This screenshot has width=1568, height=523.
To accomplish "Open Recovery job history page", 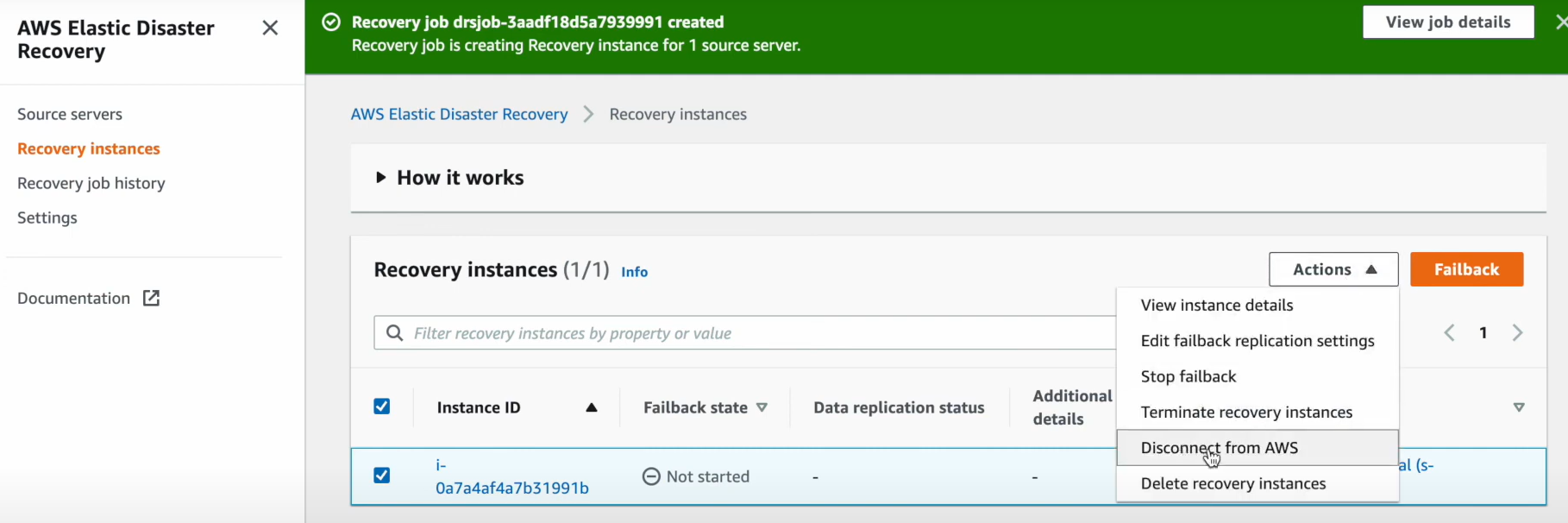I will click(91, 184).
